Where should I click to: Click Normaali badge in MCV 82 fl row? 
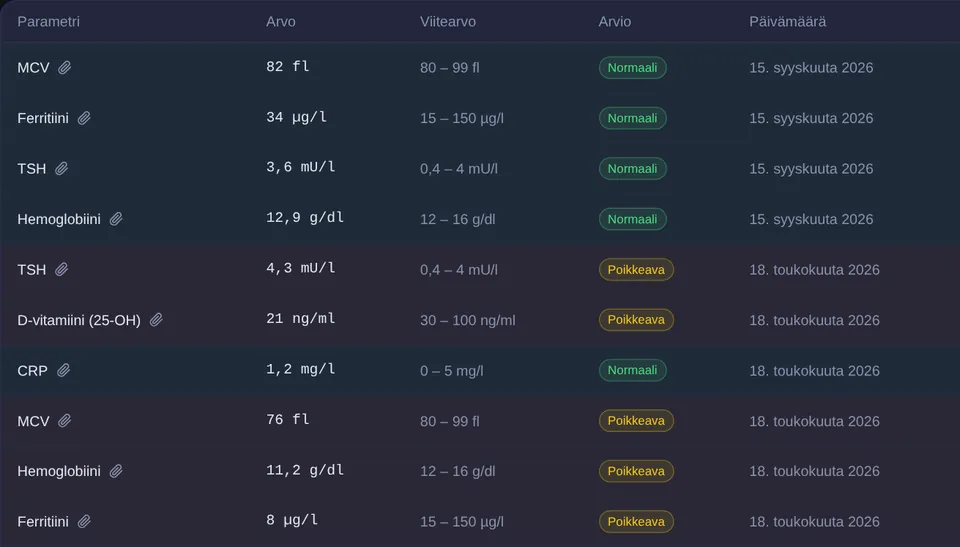click(632, 67)
